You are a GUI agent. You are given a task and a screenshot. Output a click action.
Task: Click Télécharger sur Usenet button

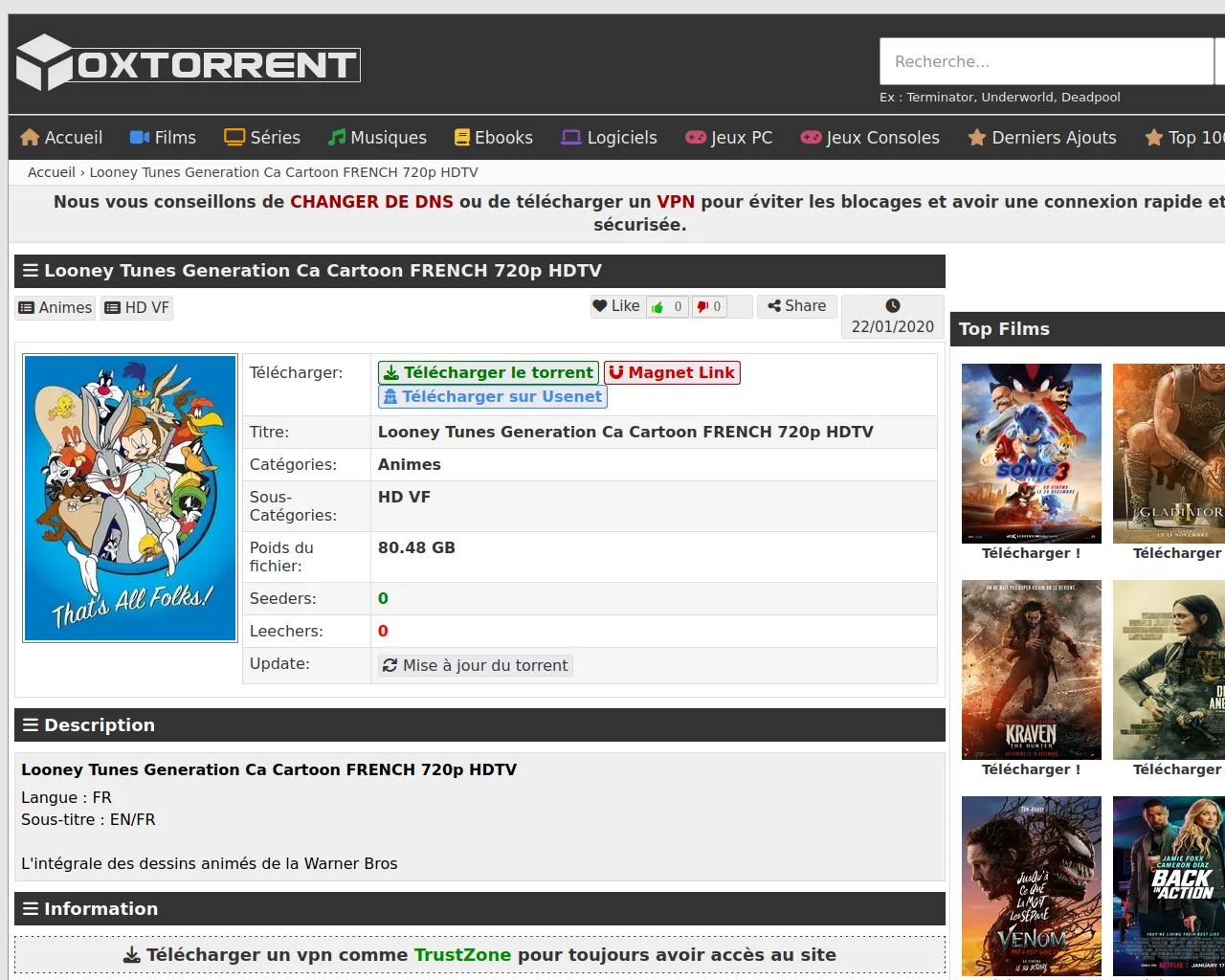[492, 396]
